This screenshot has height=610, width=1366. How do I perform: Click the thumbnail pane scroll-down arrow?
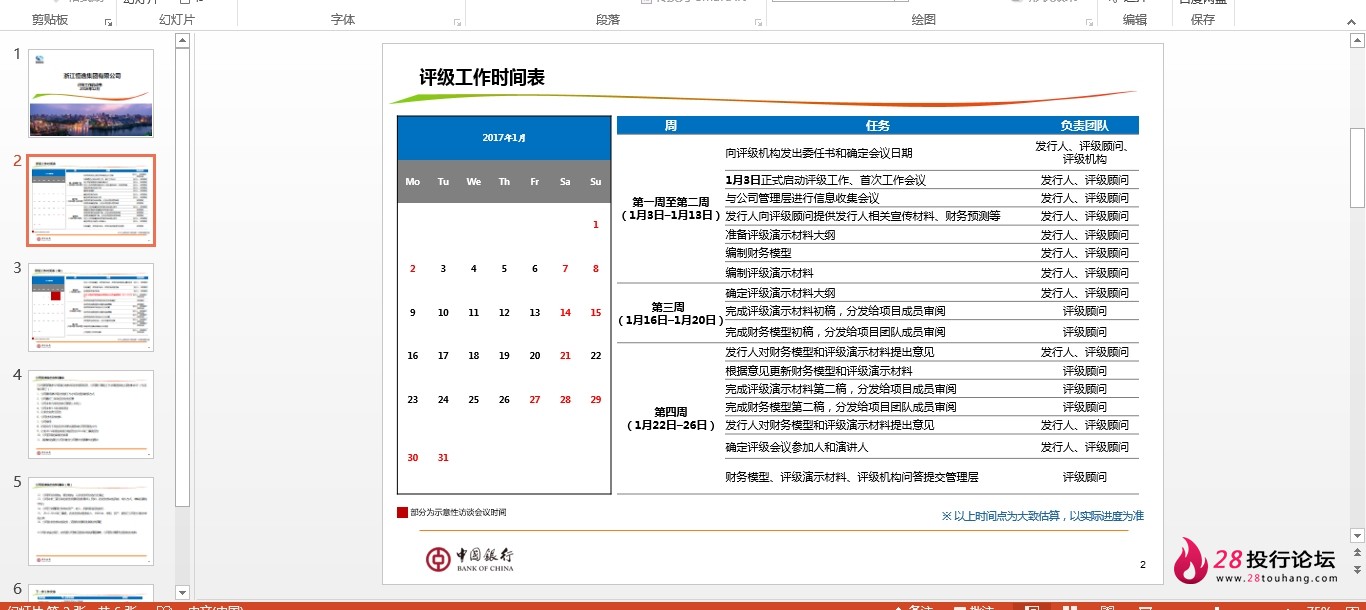click(x=182, y=592)
